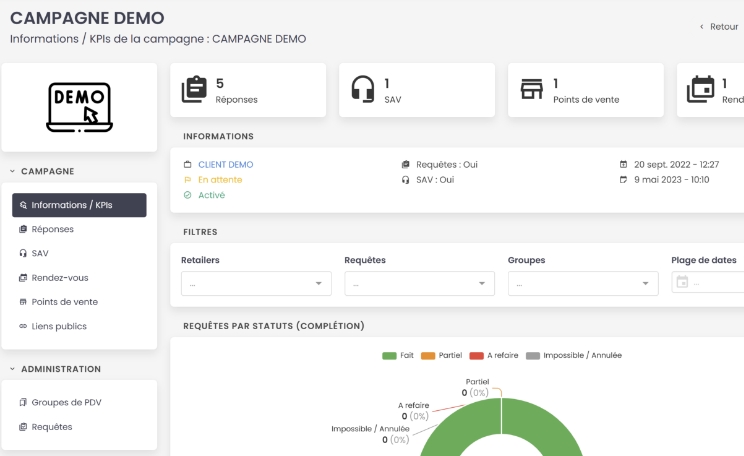Click the 9 mai 2023 - 10:10 date
Viewport: 744px width, 456px height.
pos(672,180)
